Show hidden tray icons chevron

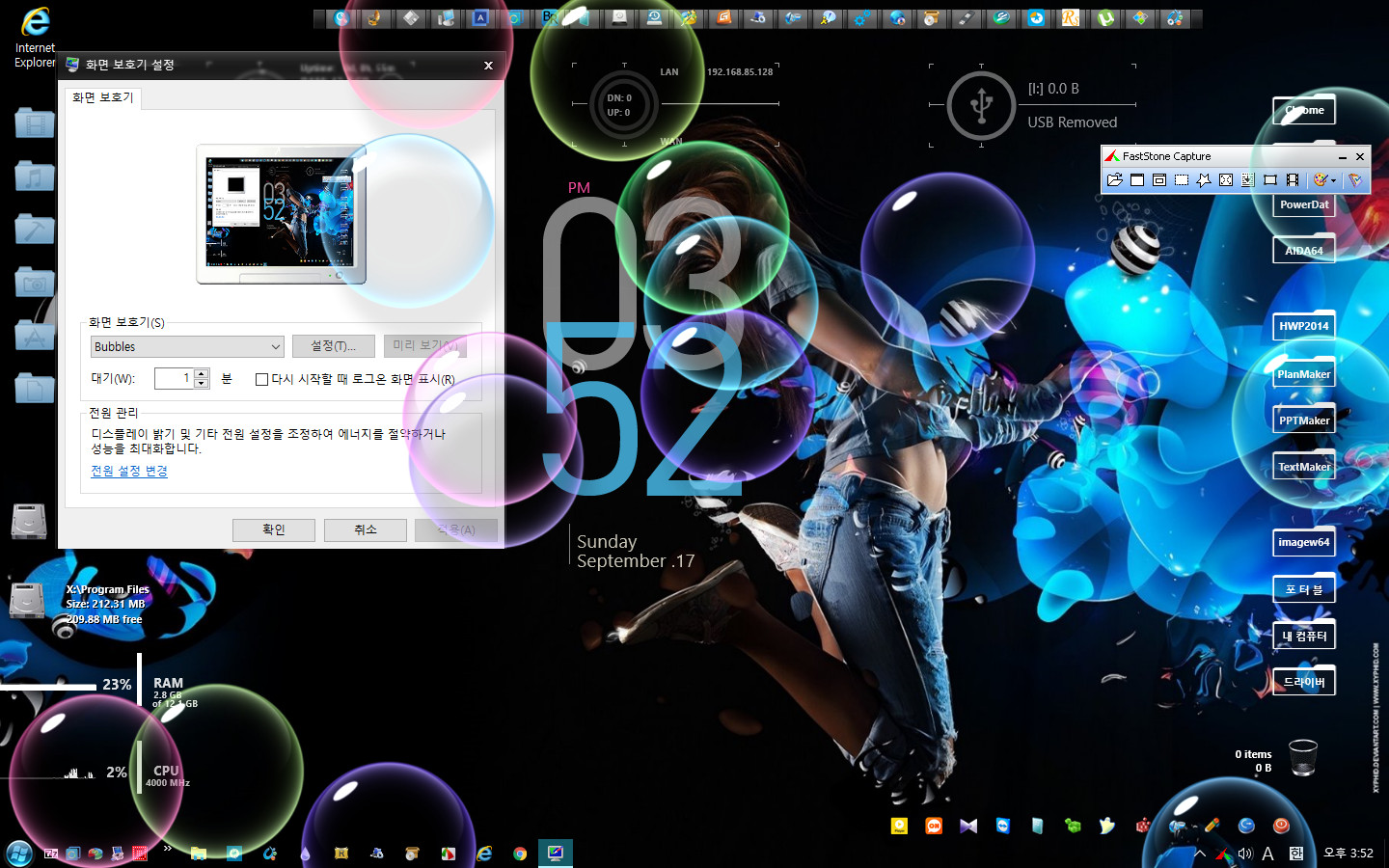(1200, 854)
